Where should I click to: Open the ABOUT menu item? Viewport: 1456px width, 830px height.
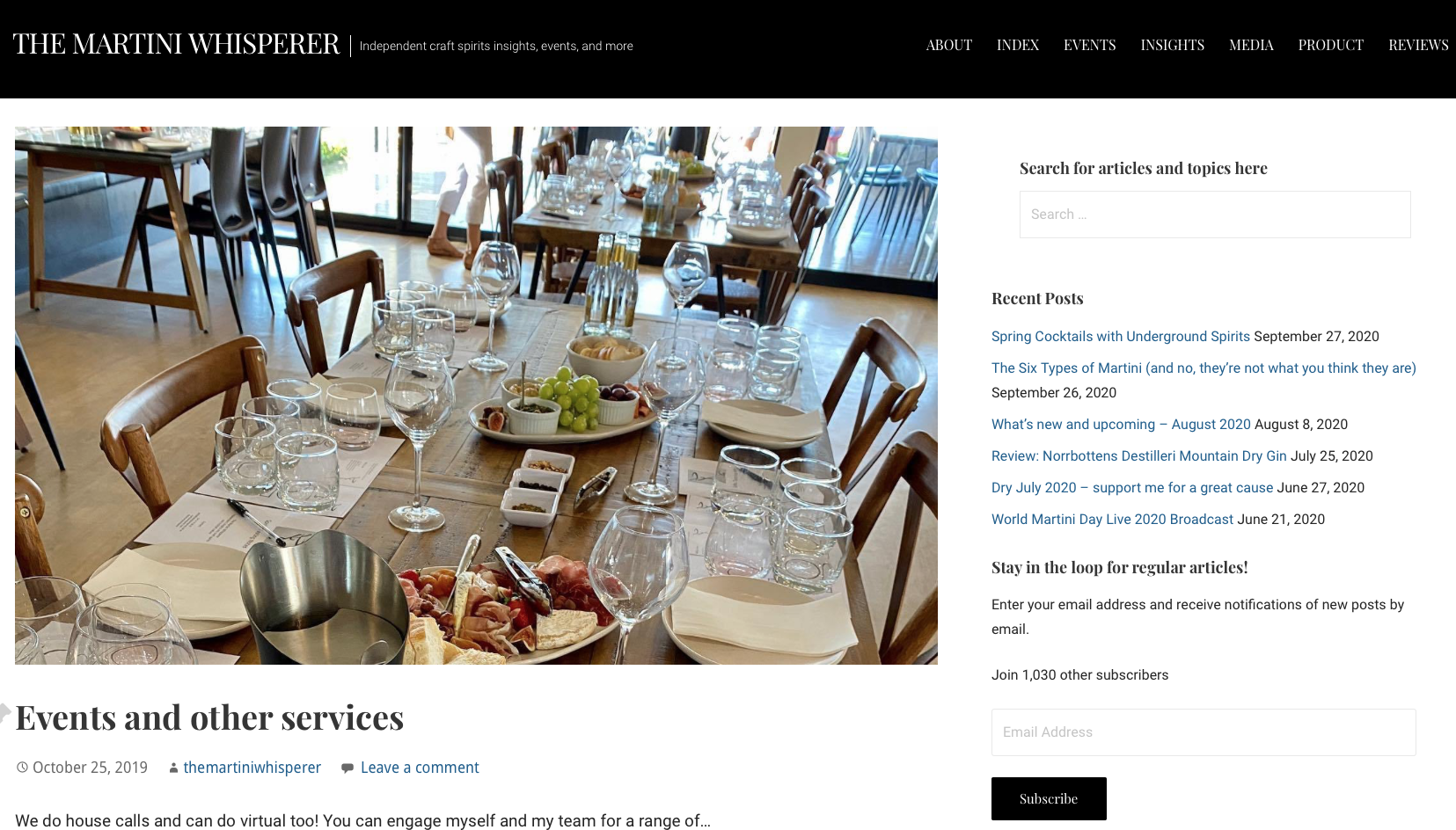click(948, 45)
